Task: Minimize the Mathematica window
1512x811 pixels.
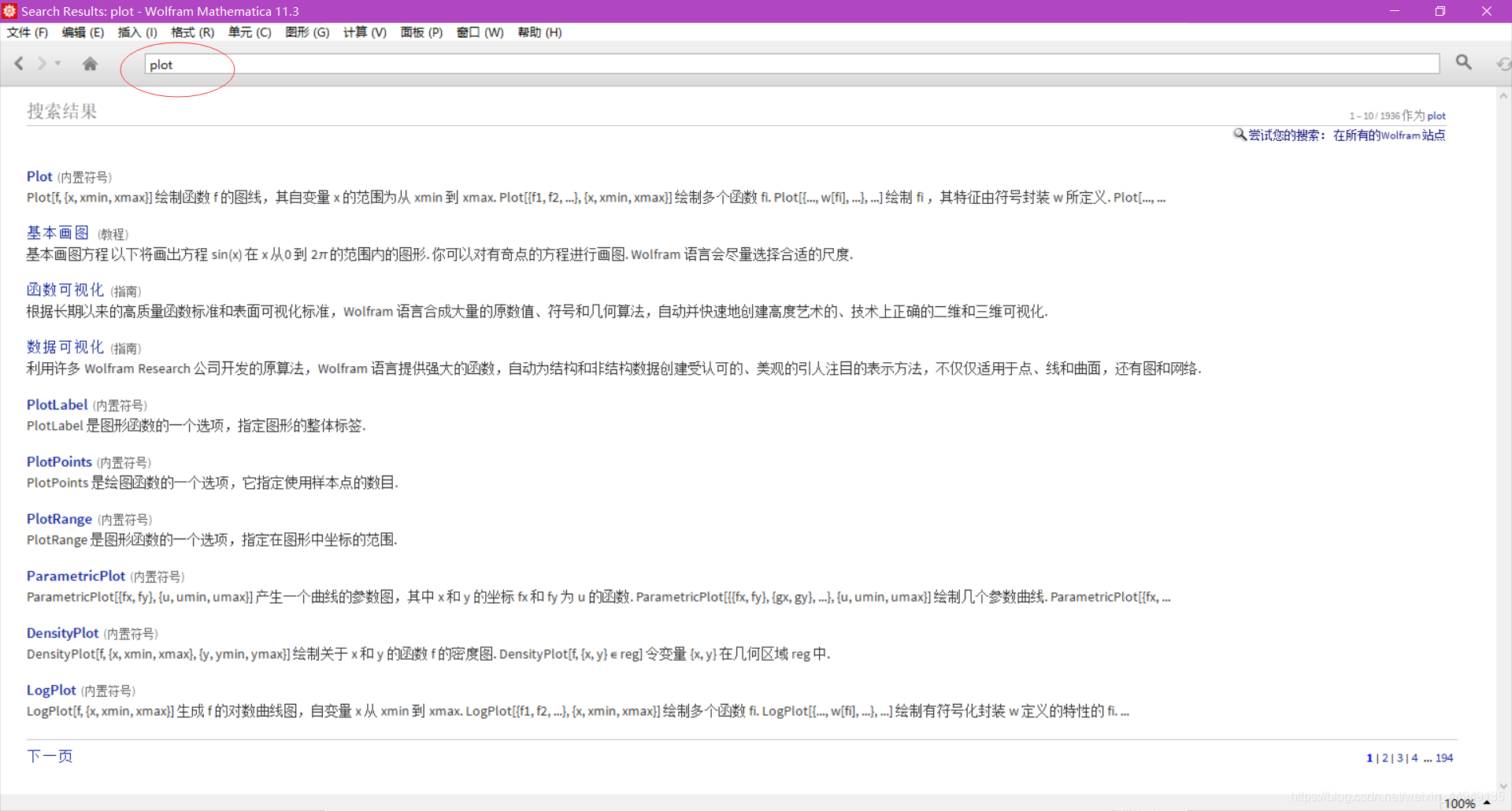Action: tap(1394, 11)
